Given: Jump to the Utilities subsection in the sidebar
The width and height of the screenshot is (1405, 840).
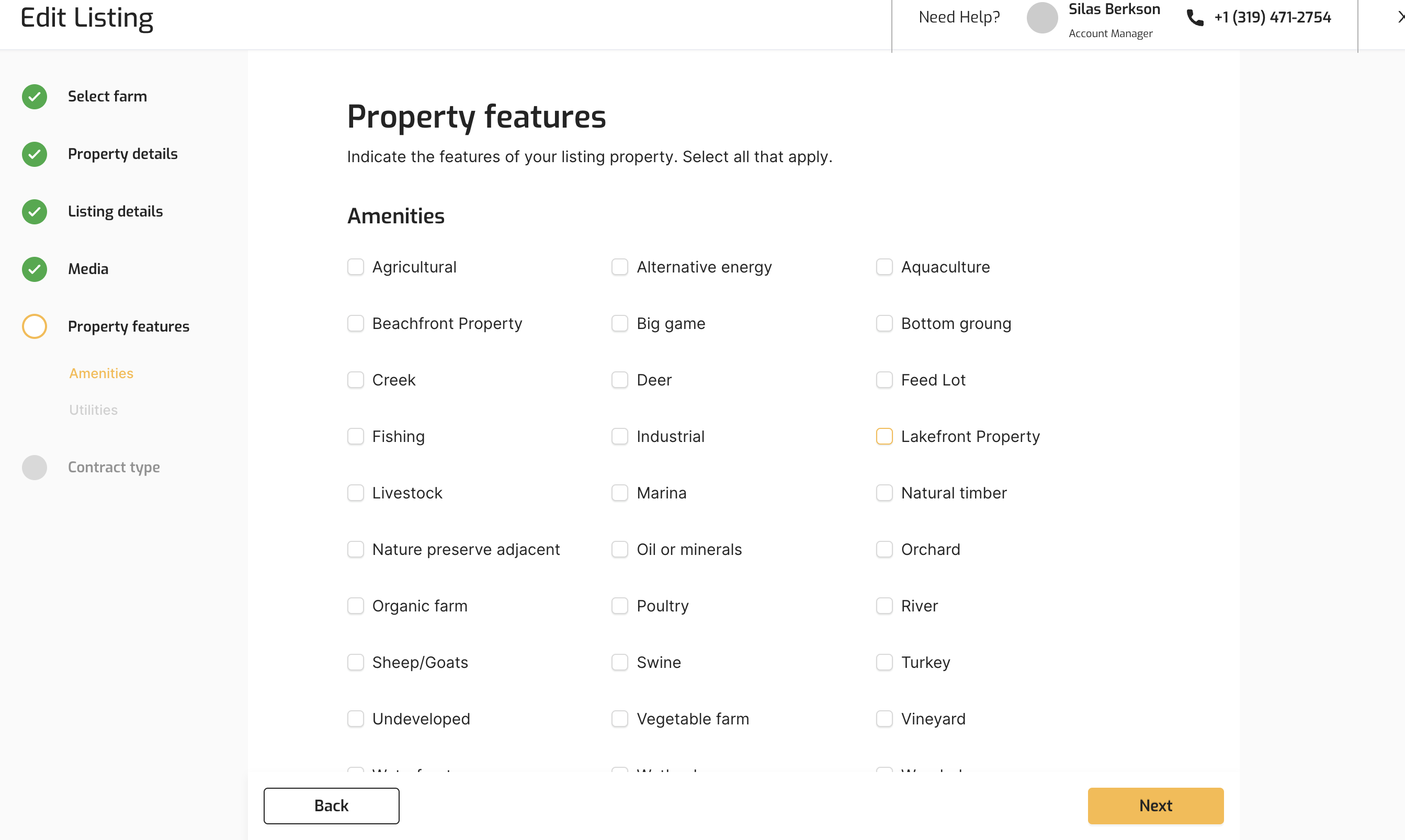Looking at the screenshot, I should 94,410.
